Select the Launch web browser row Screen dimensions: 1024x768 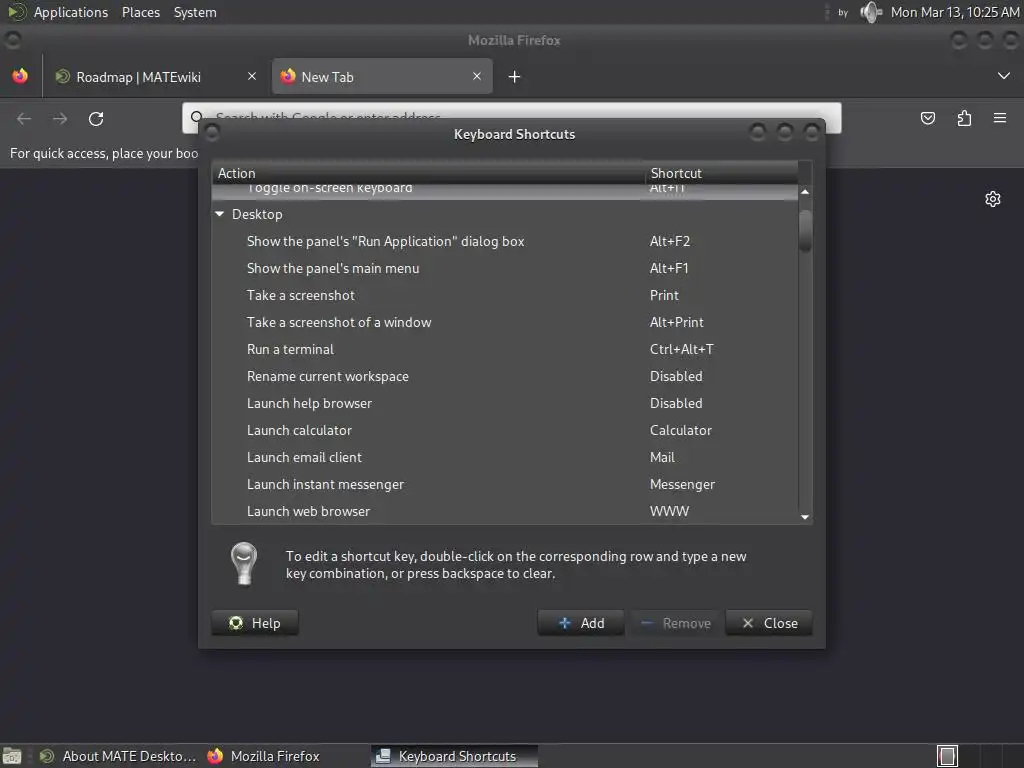505,511
